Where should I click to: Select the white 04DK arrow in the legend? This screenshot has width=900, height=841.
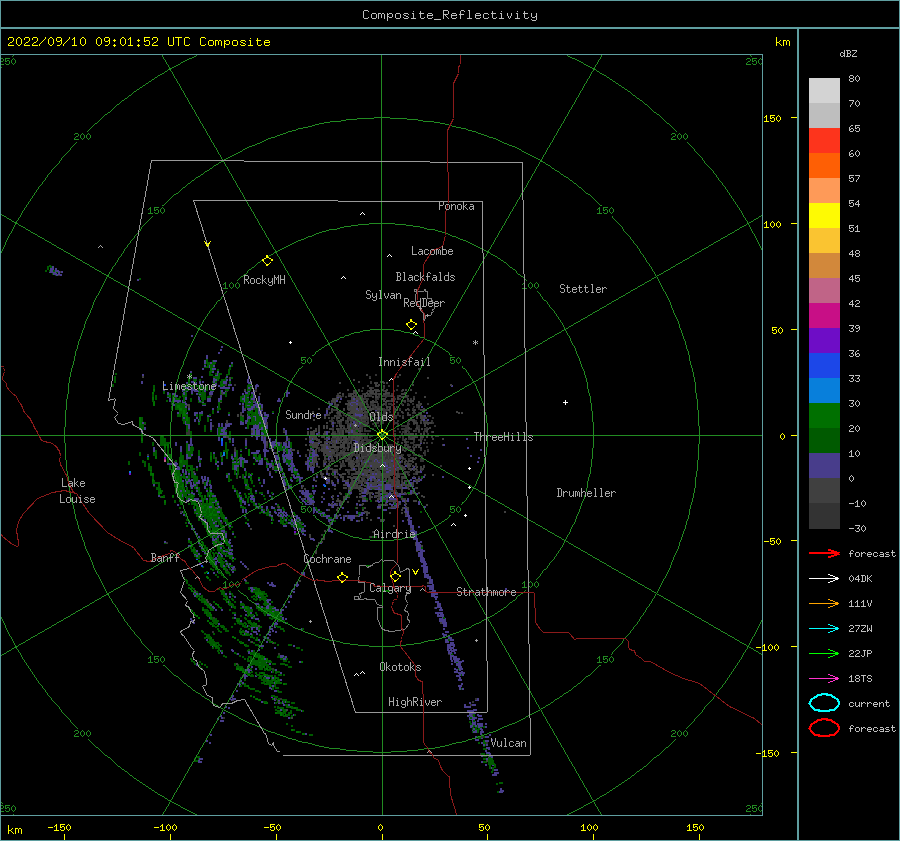824,578
